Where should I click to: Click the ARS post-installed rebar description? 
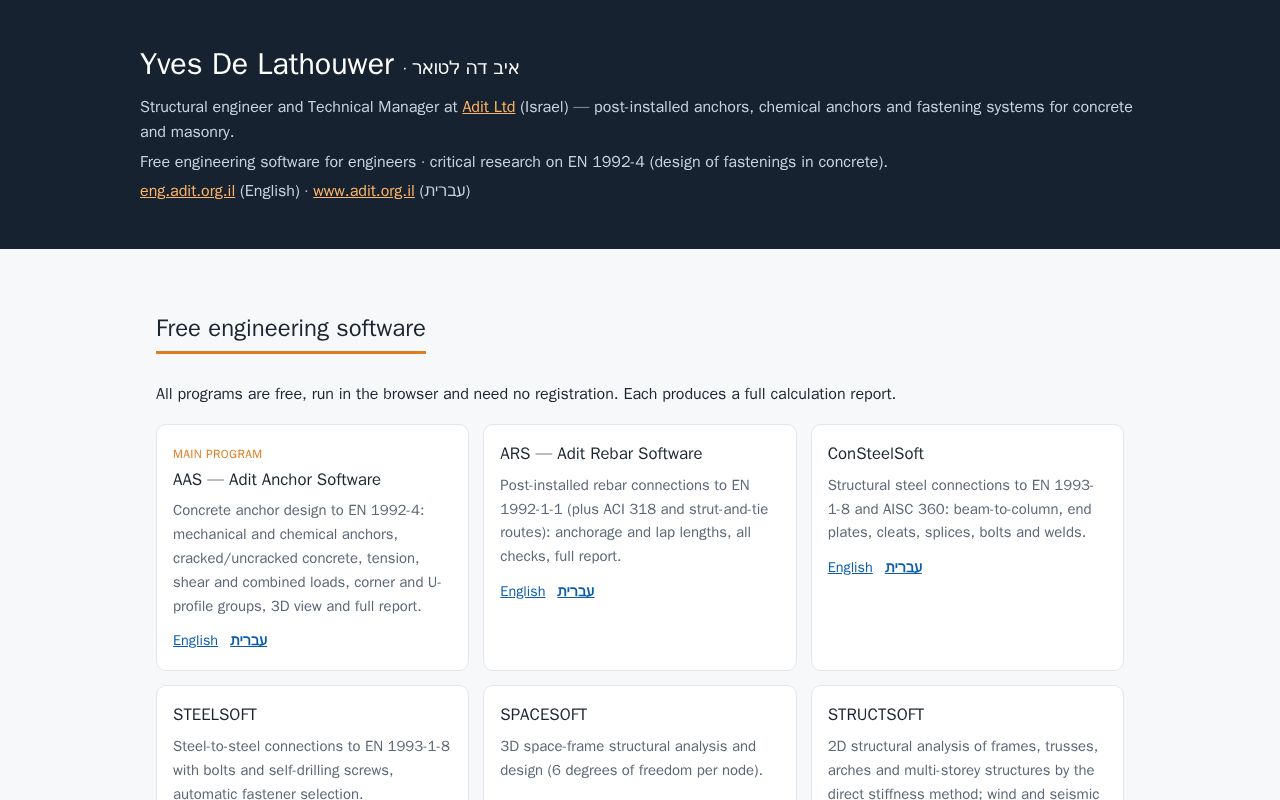click(x=634, y=521)
